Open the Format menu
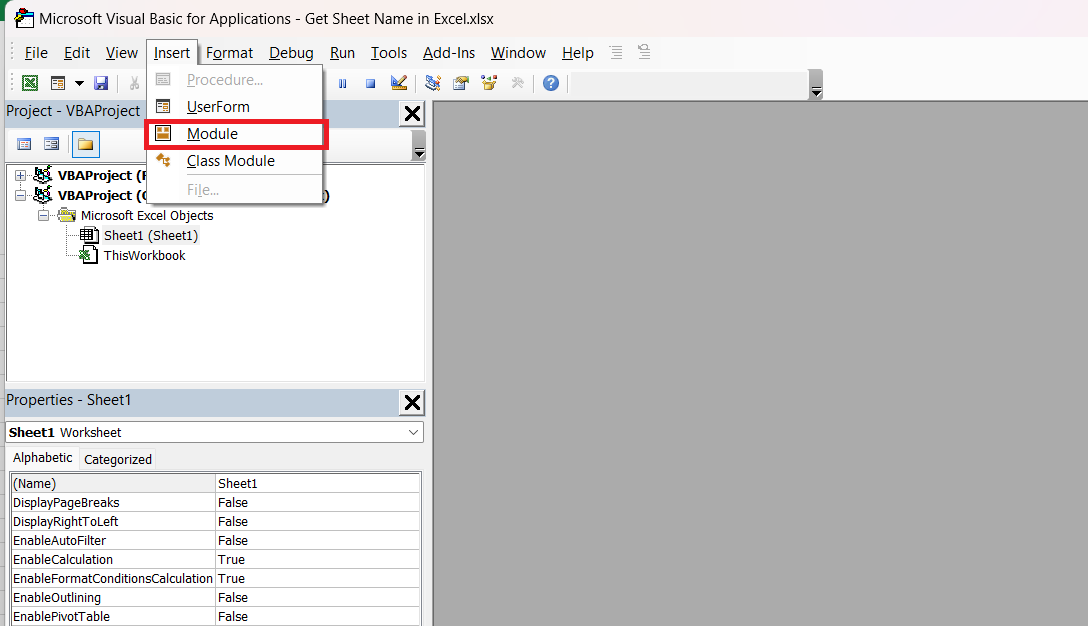Viewport: 1088px width, 626px height. [x=229, y=53]
